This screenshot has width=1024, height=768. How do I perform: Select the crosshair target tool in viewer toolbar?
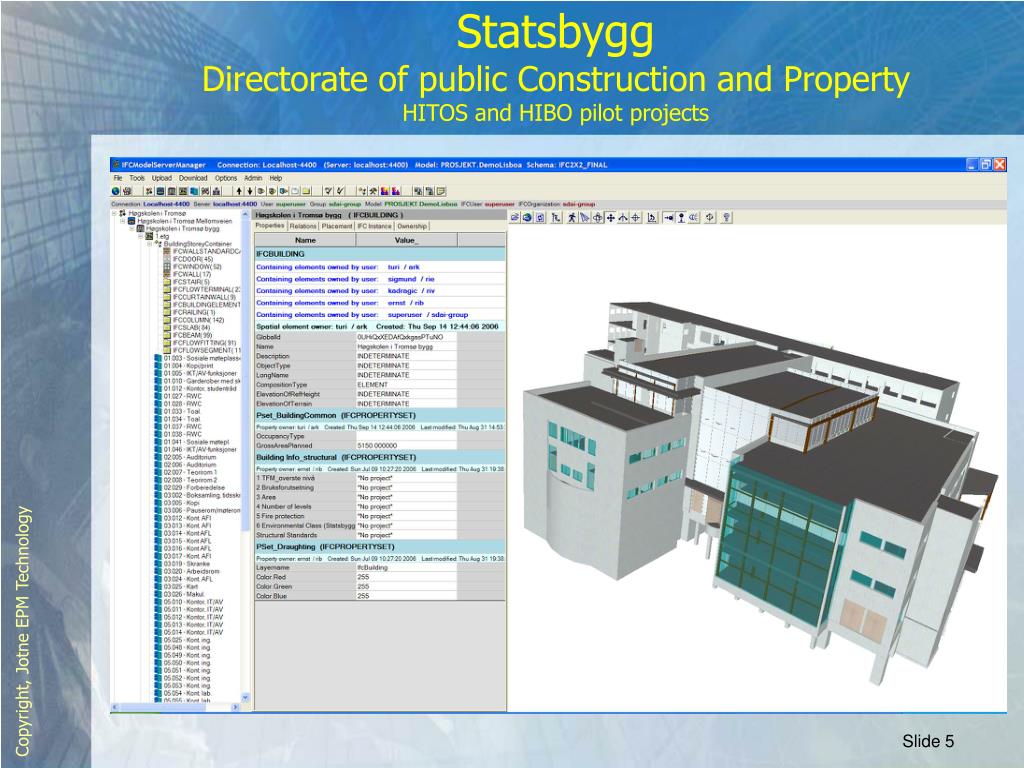pos(635,217)
